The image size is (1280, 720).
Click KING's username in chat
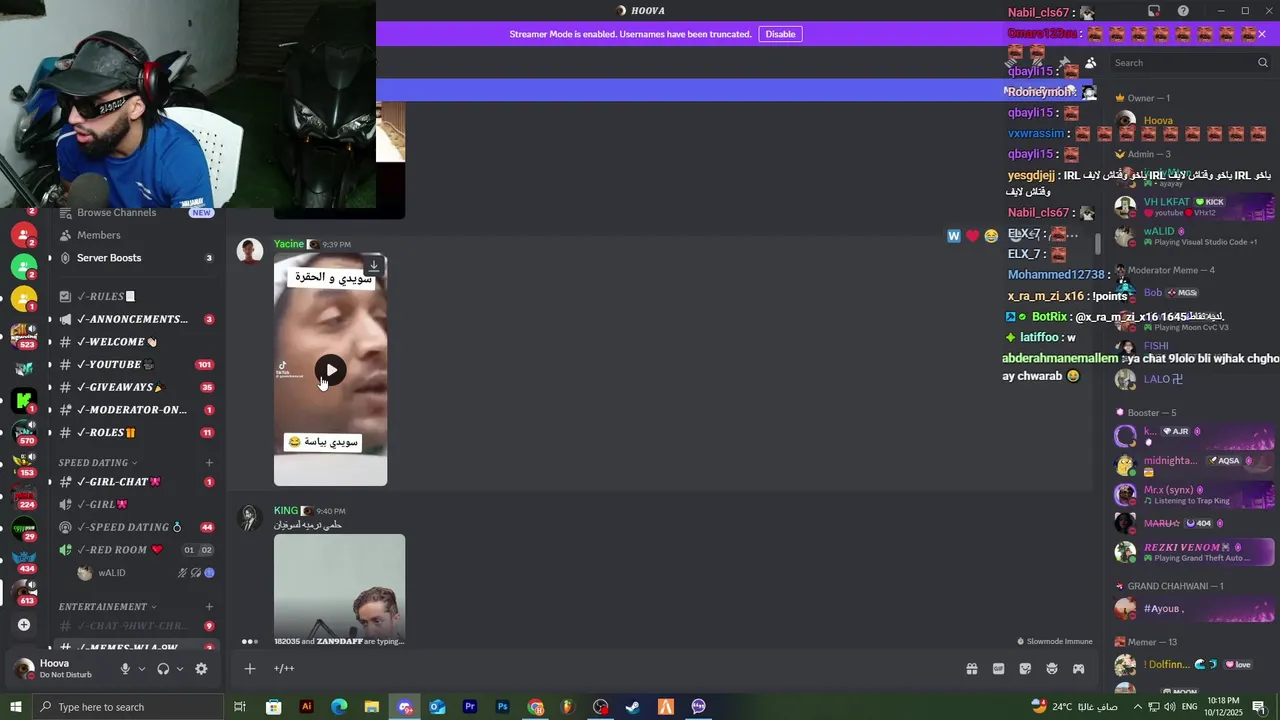coord(286,511)
